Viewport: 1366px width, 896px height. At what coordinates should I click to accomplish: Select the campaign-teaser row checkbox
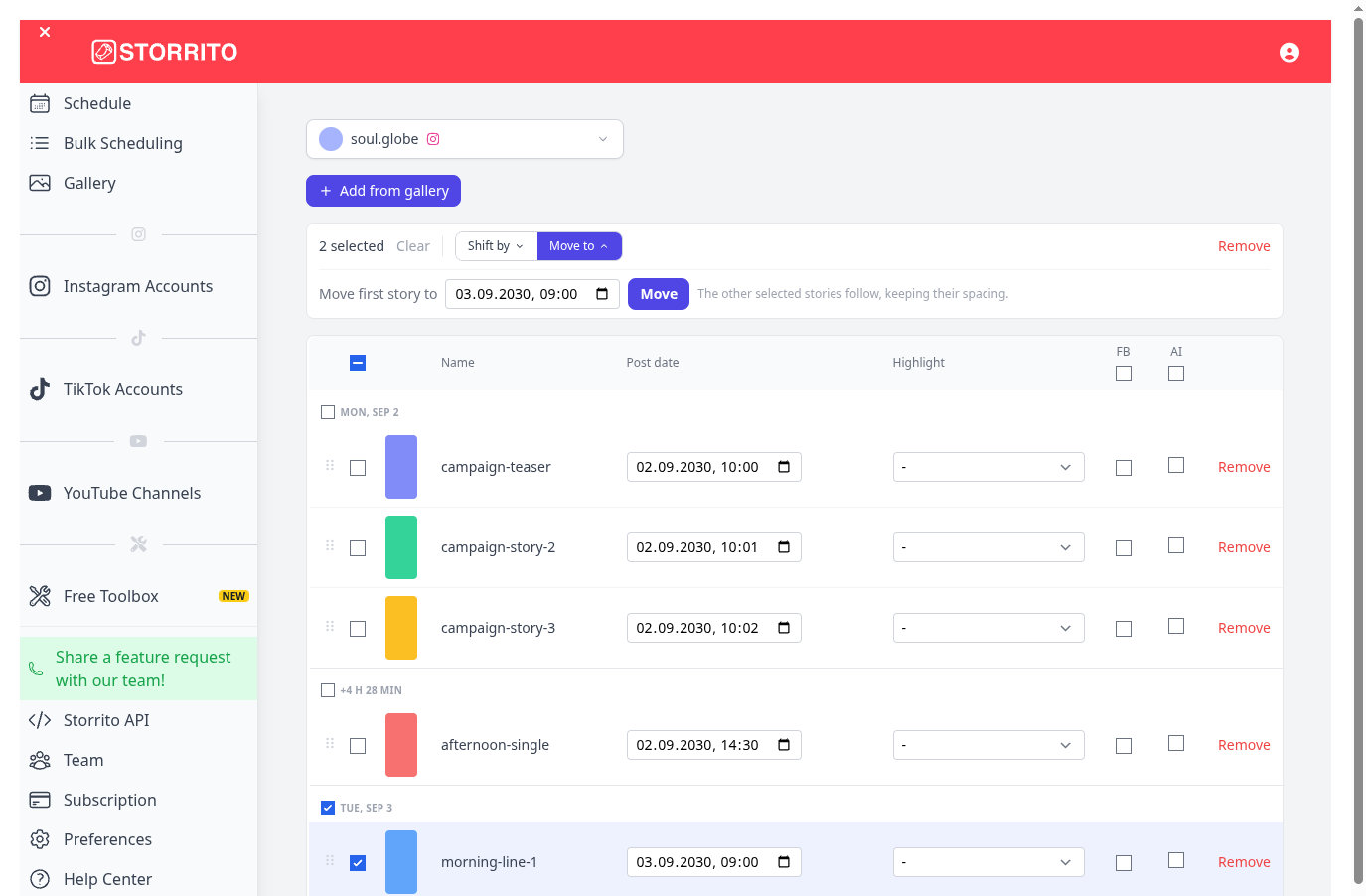click(x=358, y=468)
